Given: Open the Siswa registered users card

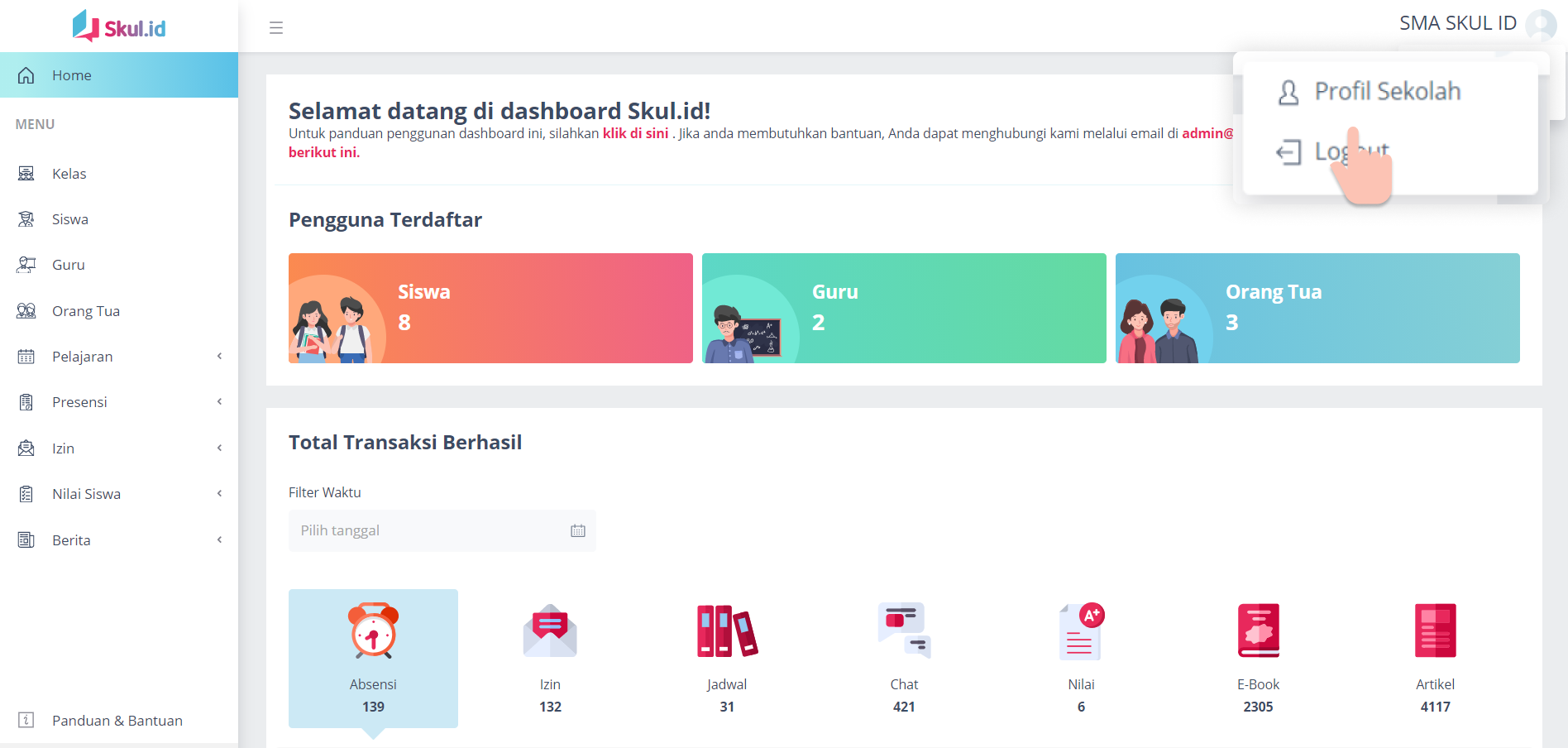Looking at the screenshot, I should coord(490,308).
